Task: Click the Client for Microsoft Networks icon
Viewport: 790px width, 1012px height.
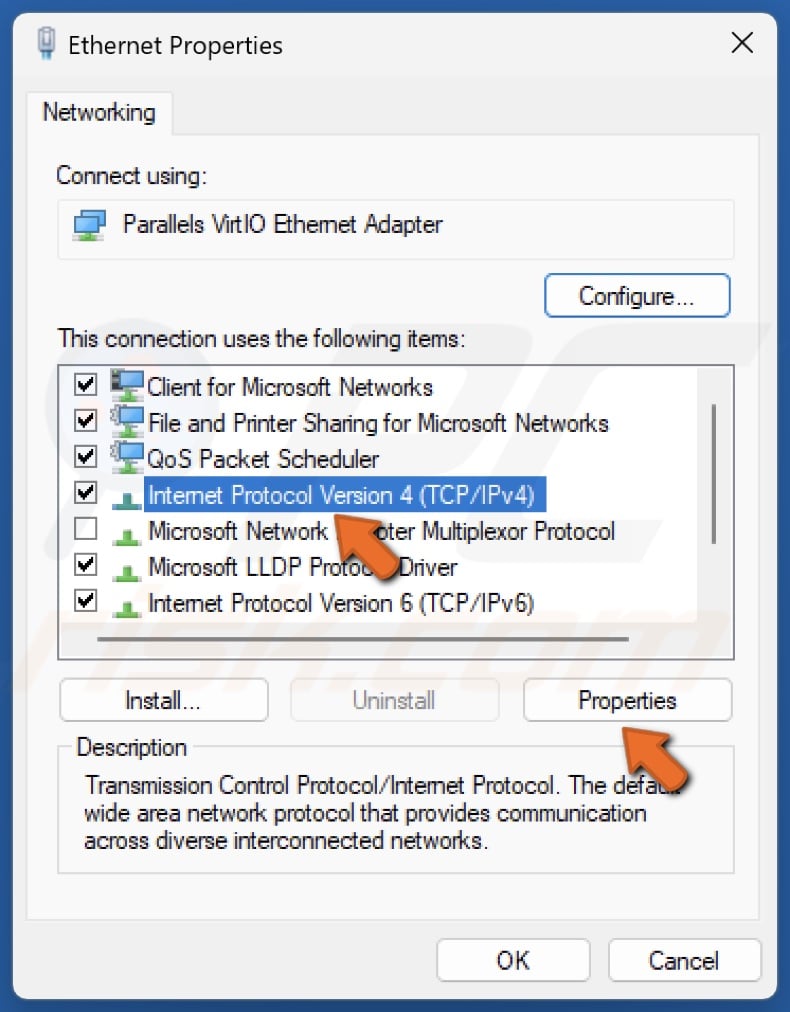Action: click(x=128, y=387)
